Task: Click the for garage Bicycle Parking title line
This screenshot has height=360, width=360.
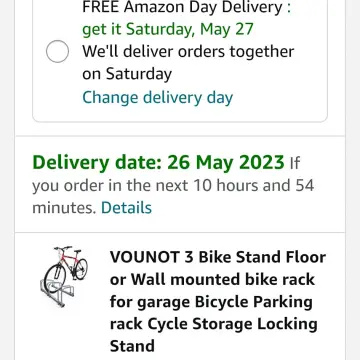Action: 211,302
